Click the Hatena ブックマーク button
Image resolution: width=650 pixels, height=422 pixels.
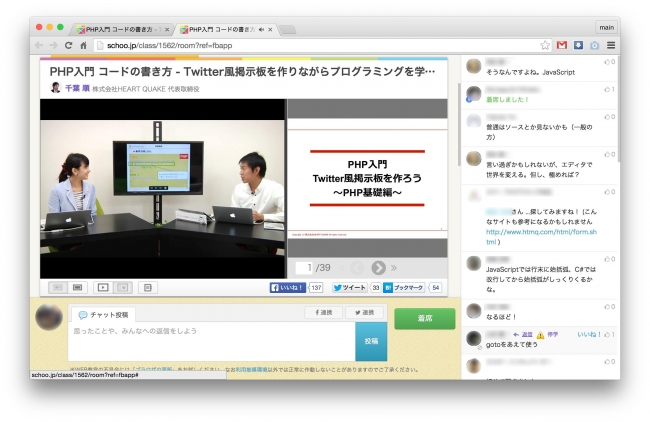(404, 288)
